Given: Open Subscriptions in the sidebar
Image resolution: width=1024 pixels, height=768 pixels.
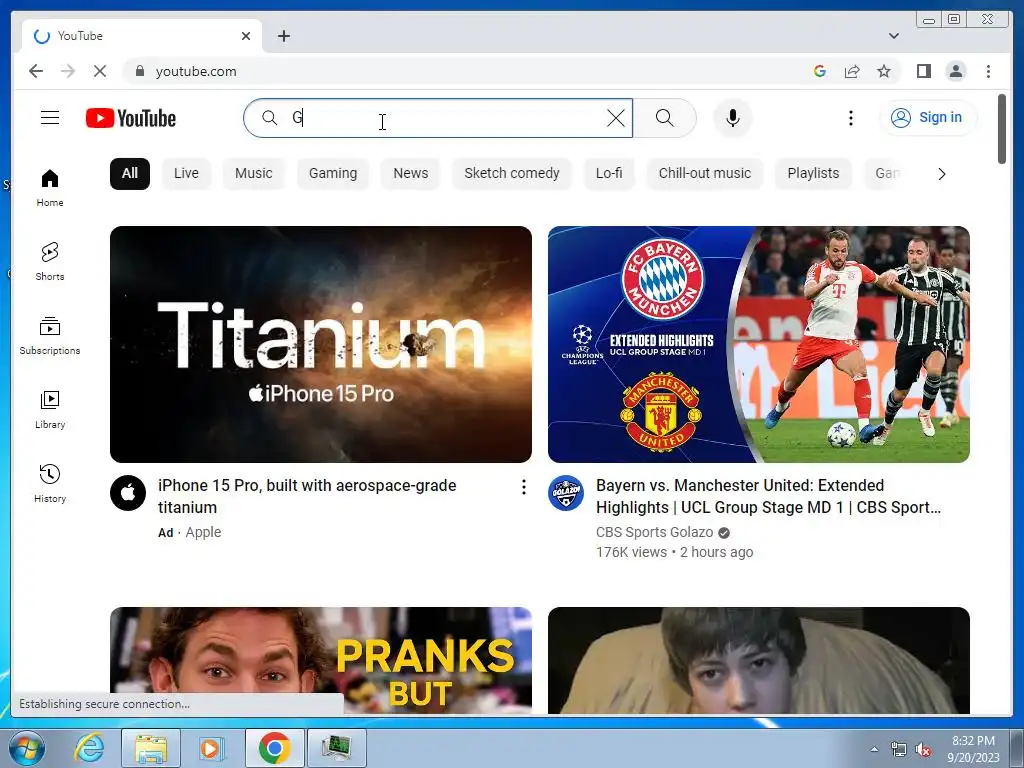Looking at the screenshot, I should [x=50, y=336].
